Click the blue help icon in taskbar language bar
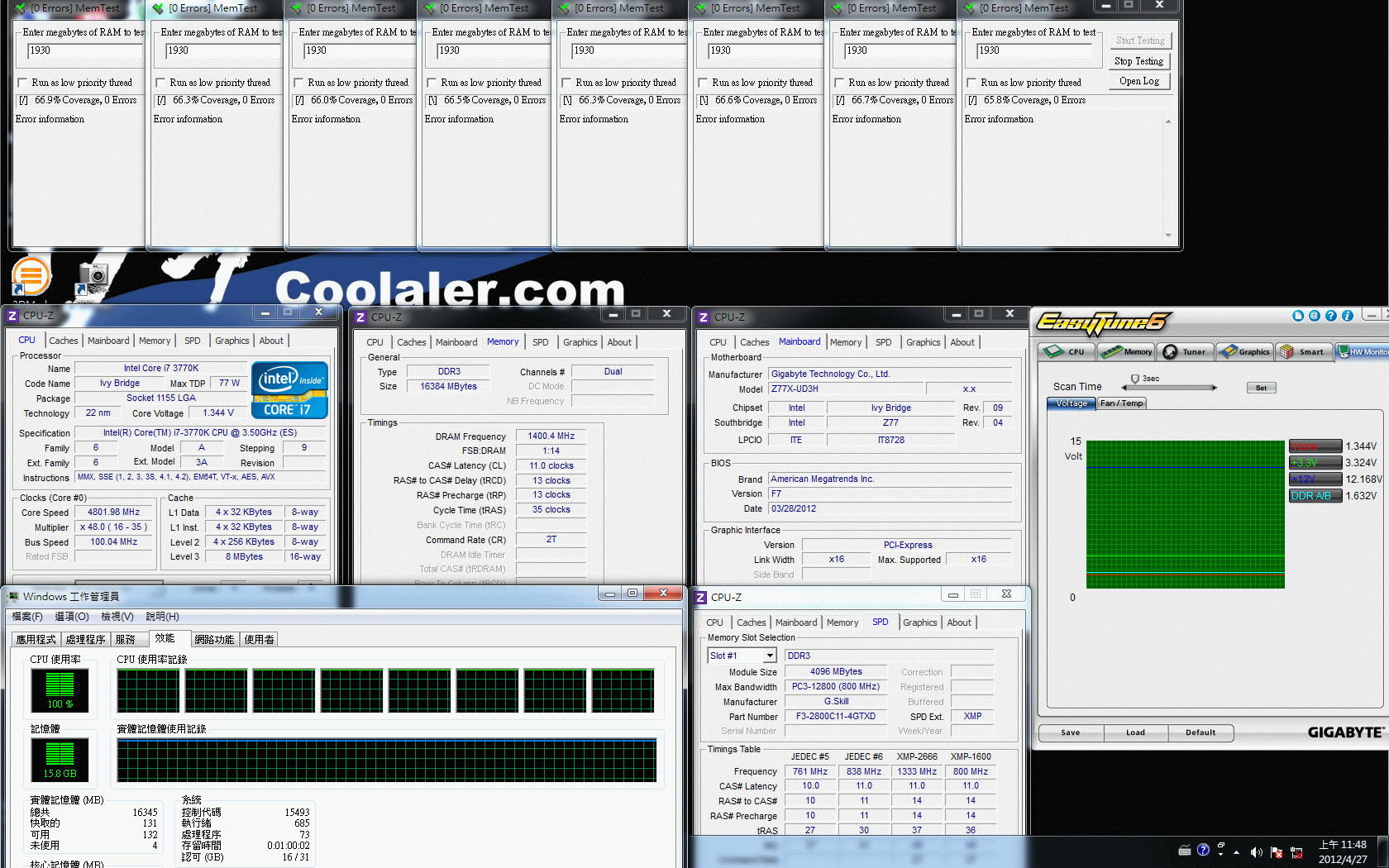Viewport: 1389px width, 868px height. pyautogui.click(x=1203, y=850)
